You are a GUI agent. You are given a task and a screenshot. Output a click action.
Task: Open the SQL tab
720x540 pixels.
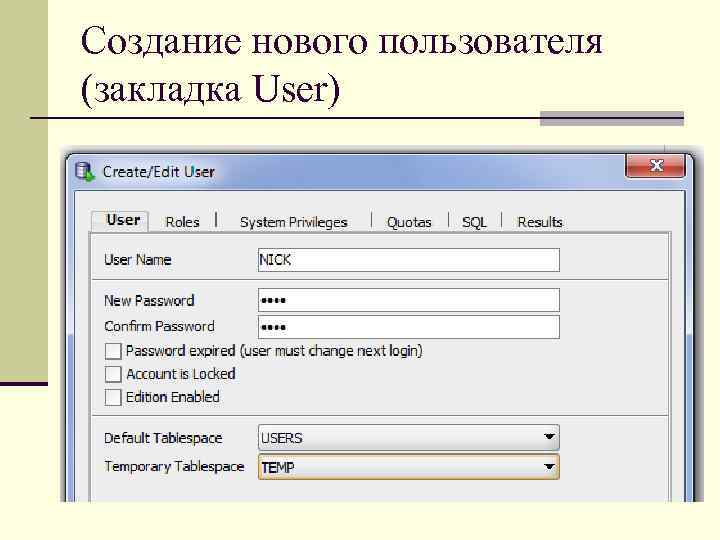tap(474, 222)
